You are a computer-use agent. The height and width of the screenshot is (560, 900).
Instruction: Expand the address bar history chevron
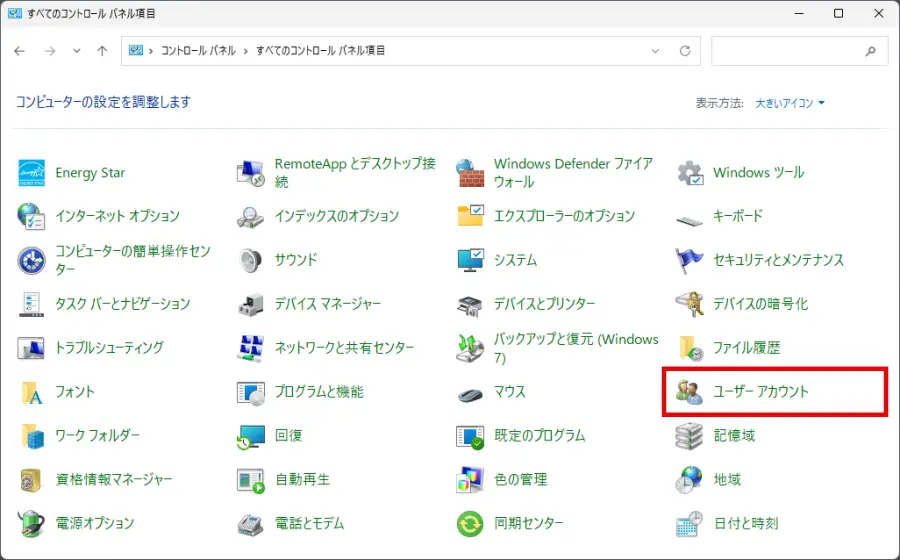(x=655, y=51)
